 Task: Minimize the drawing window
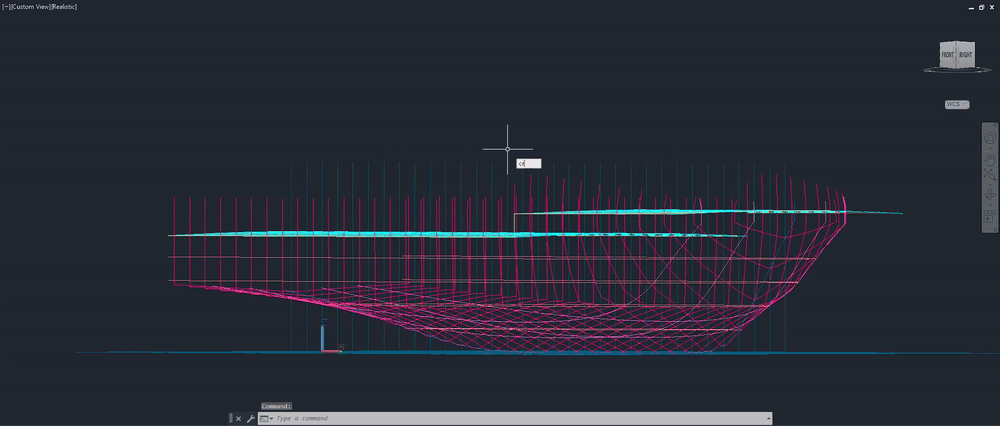point(971,8)
